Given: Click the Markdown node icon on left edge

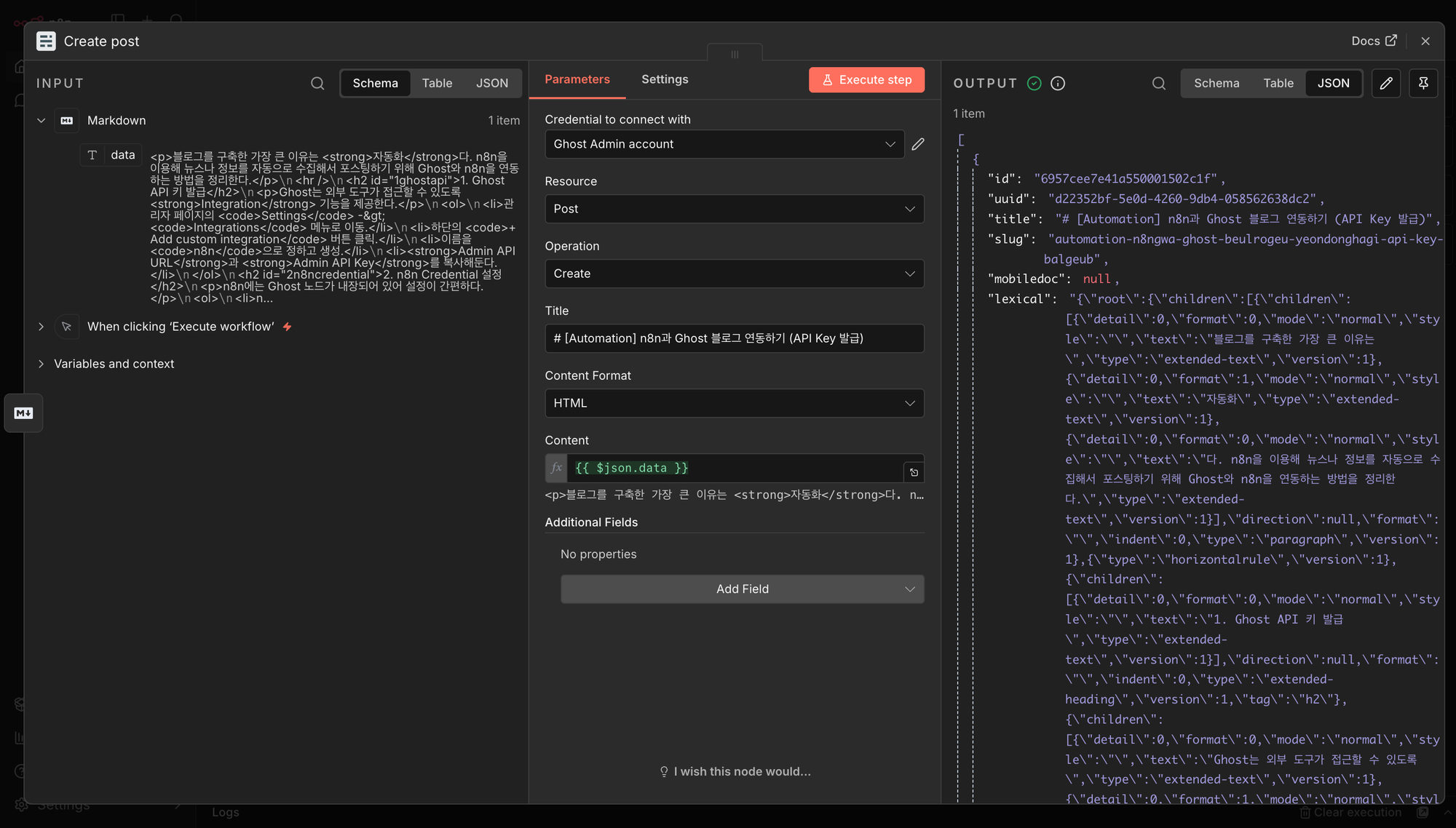Looking at the screenshot, I should pos(23,413).
